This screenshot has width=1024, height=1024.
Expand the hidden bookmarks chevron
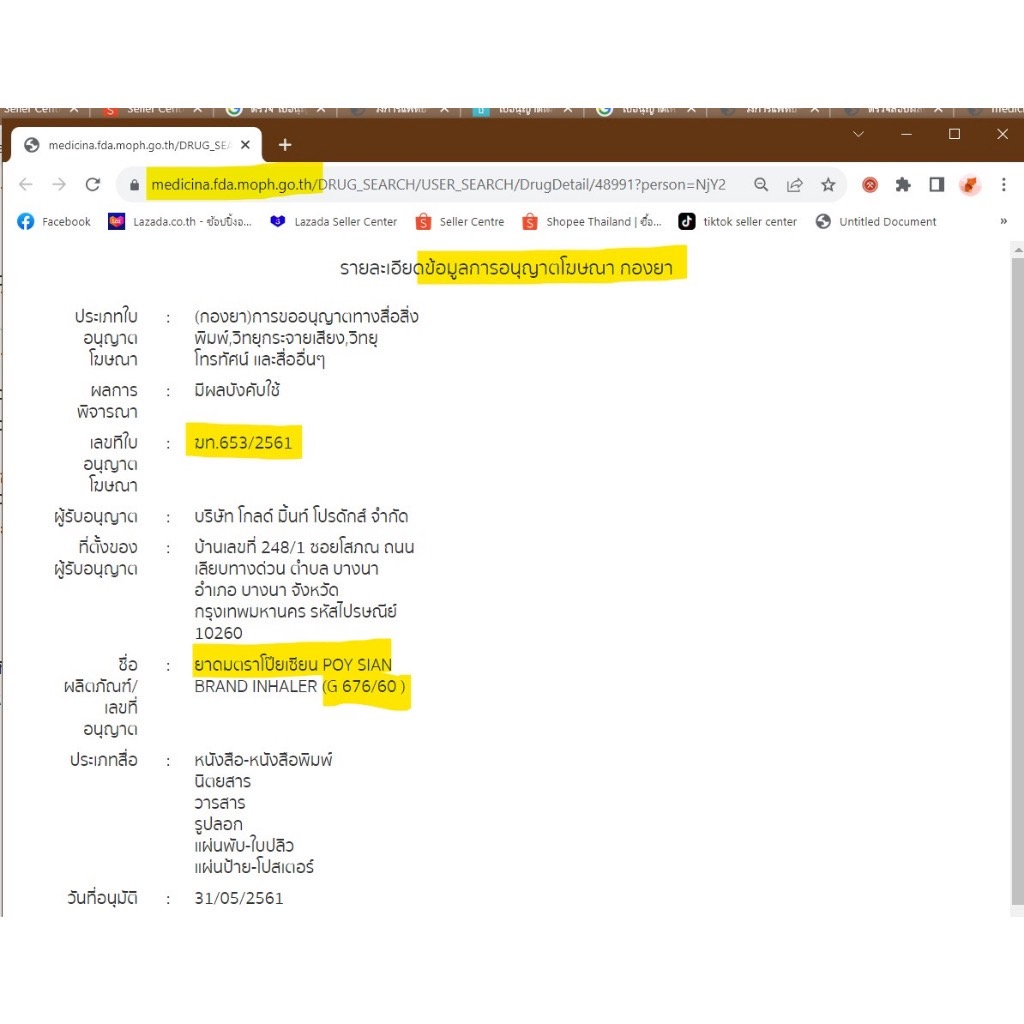click(1003, 221)
